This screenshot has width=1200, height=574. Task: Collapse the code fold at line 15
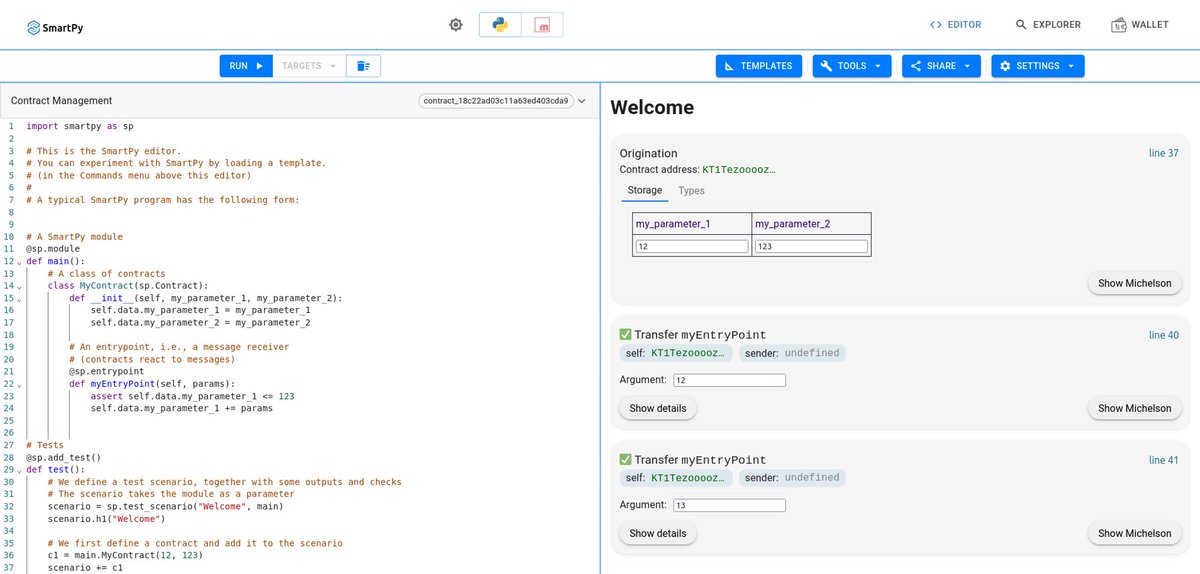19,299
